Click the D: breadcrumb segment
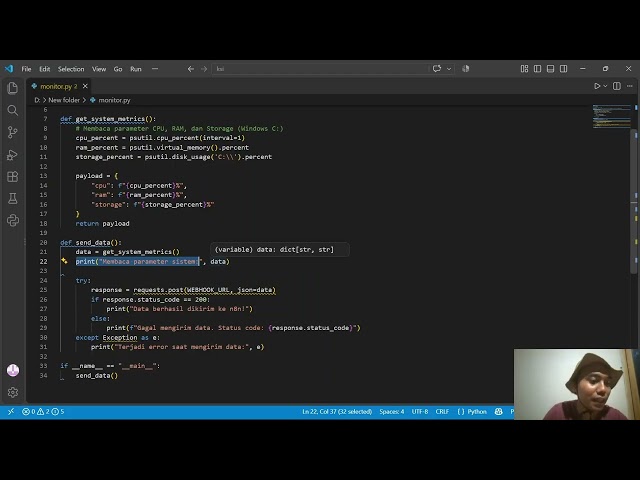640x480 pixels. tap(37, 100)
